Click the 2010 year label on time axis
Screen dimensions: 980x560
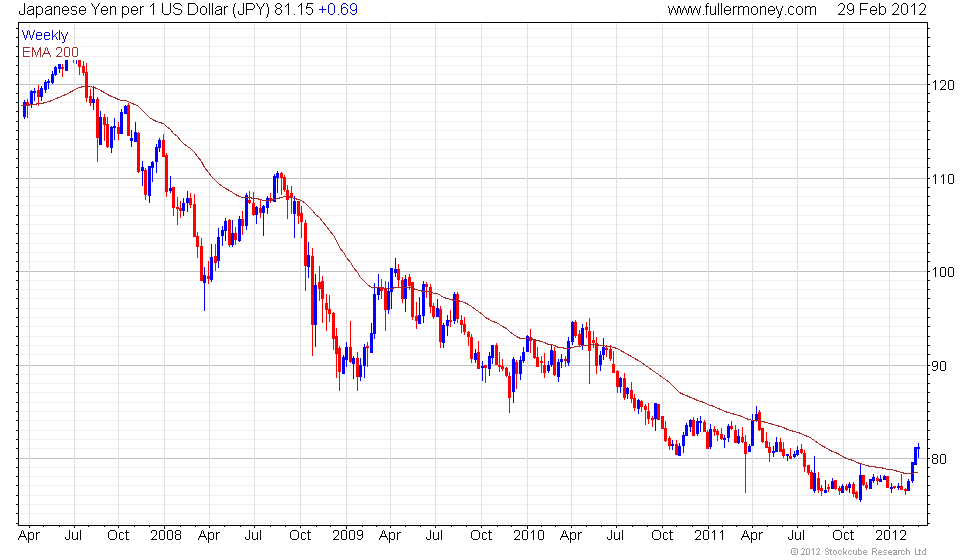click(x=529, y=536)
